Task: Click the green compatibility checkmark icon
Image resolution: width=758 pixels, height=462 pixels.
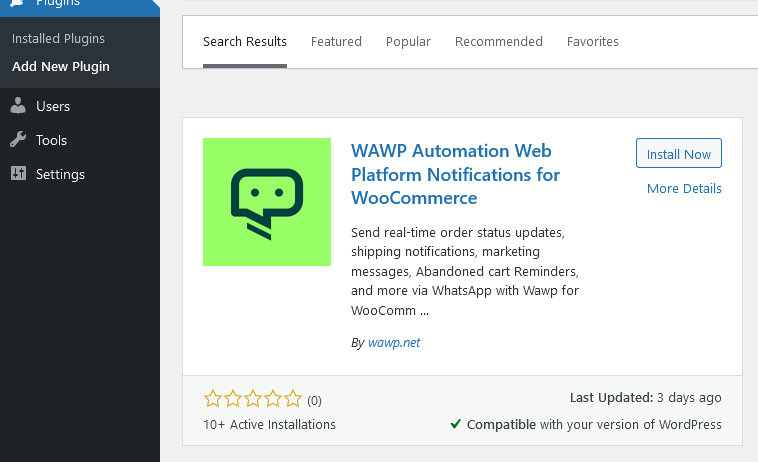Action: [455, 424]
